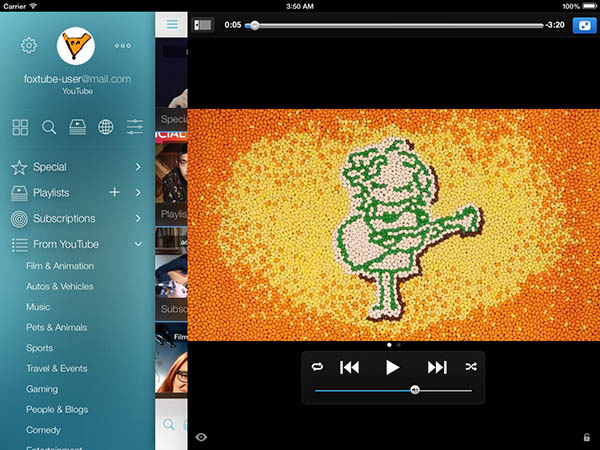Click the list icon beside From YouTube
The height and width of the screenshot is (450, 600).
point(20,245)
